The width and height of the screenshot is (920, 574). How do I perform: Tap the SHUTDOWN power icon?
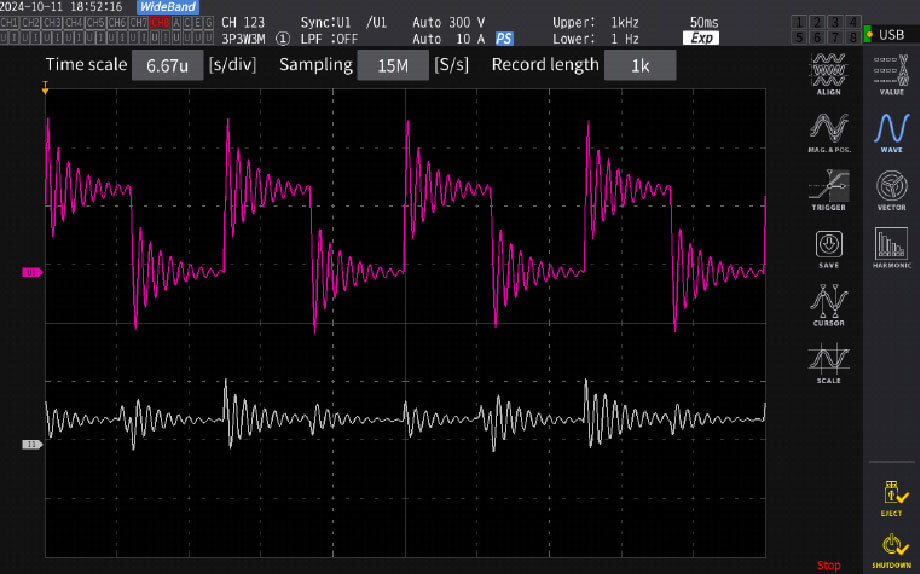tap(891, 551)
